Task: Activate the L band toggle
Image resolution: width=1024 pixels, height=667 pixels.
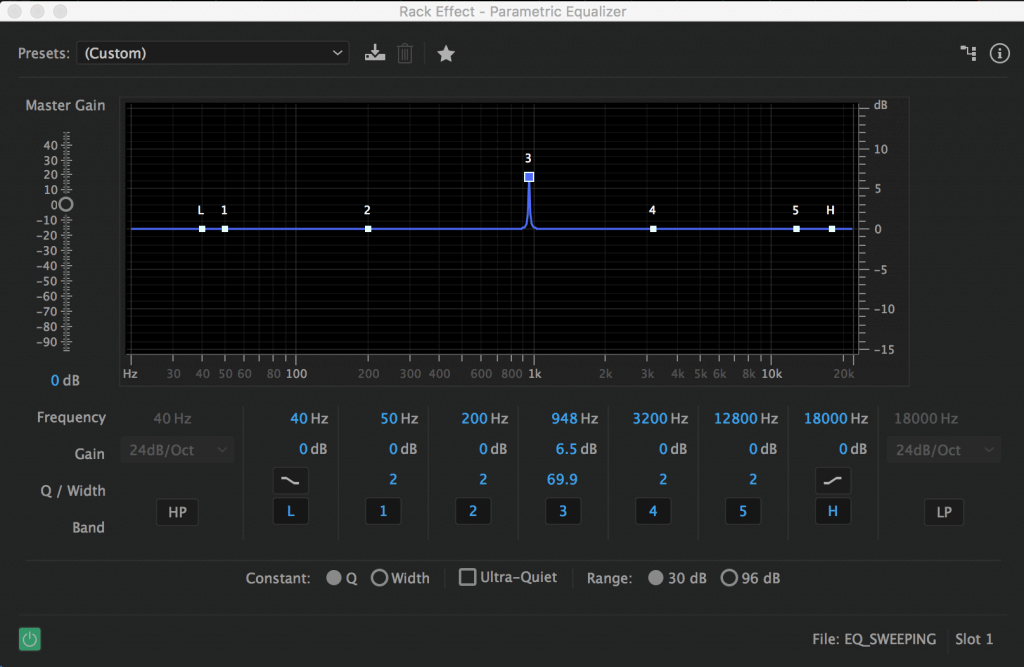Action: click(x=290, y=511)
